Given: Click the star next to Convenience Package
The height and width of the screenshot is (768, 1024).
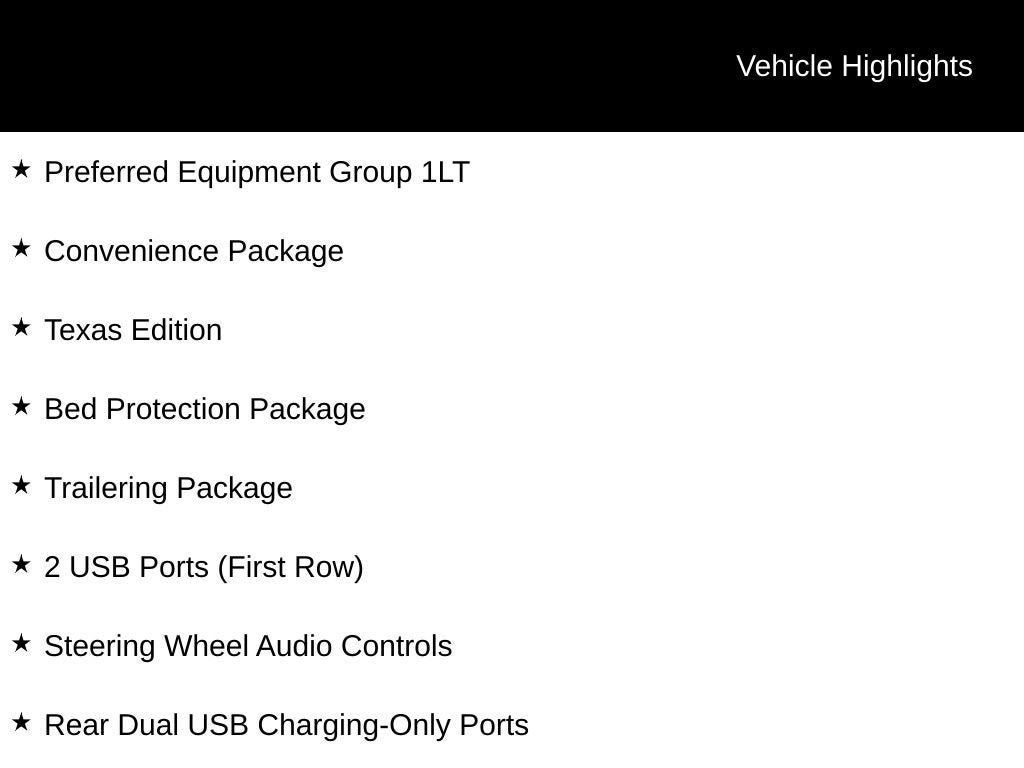Looking at the screenshot, I should [x=21, y=248].
